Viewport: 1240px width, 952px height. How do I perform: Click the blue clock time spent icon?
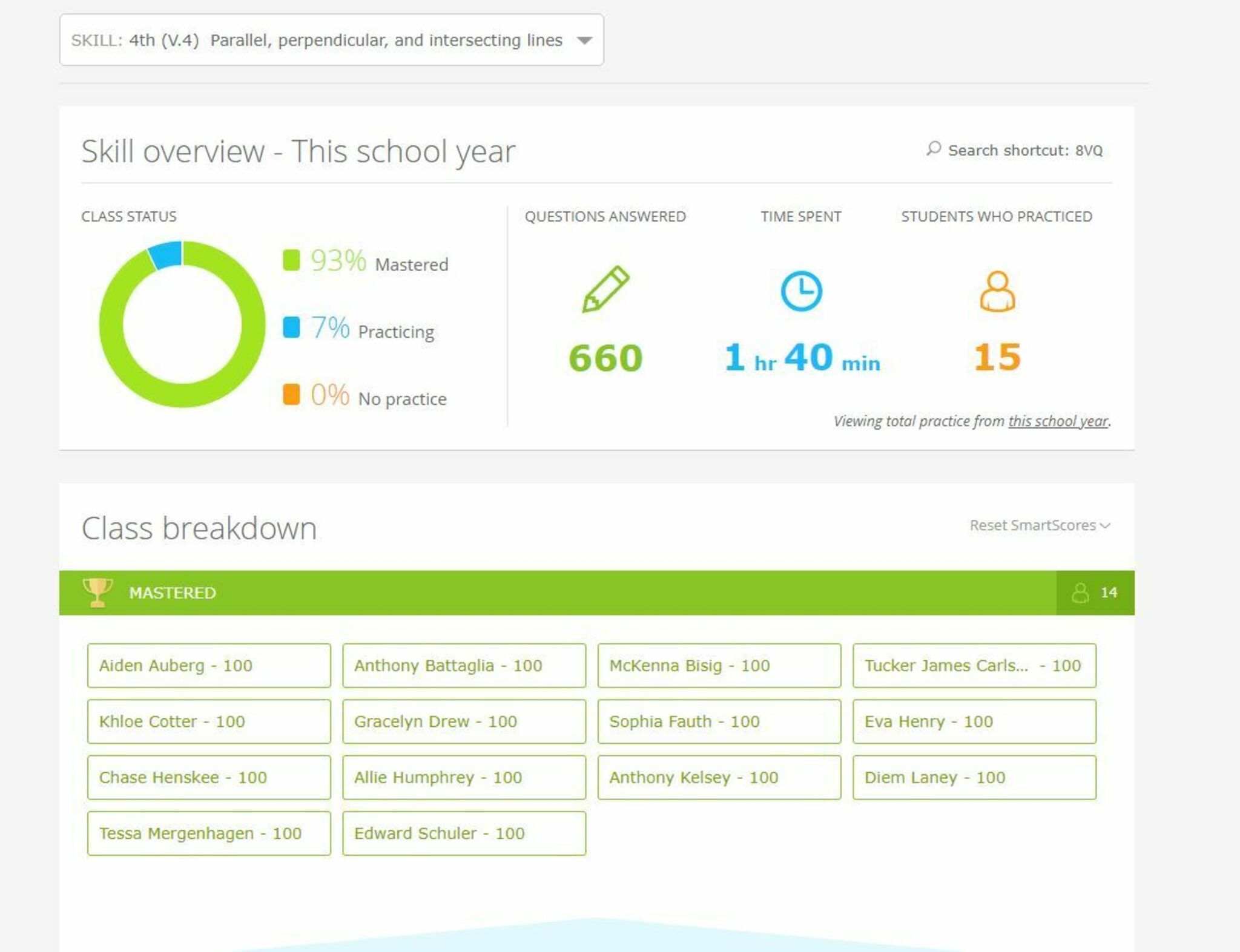[x=800, y=291]
